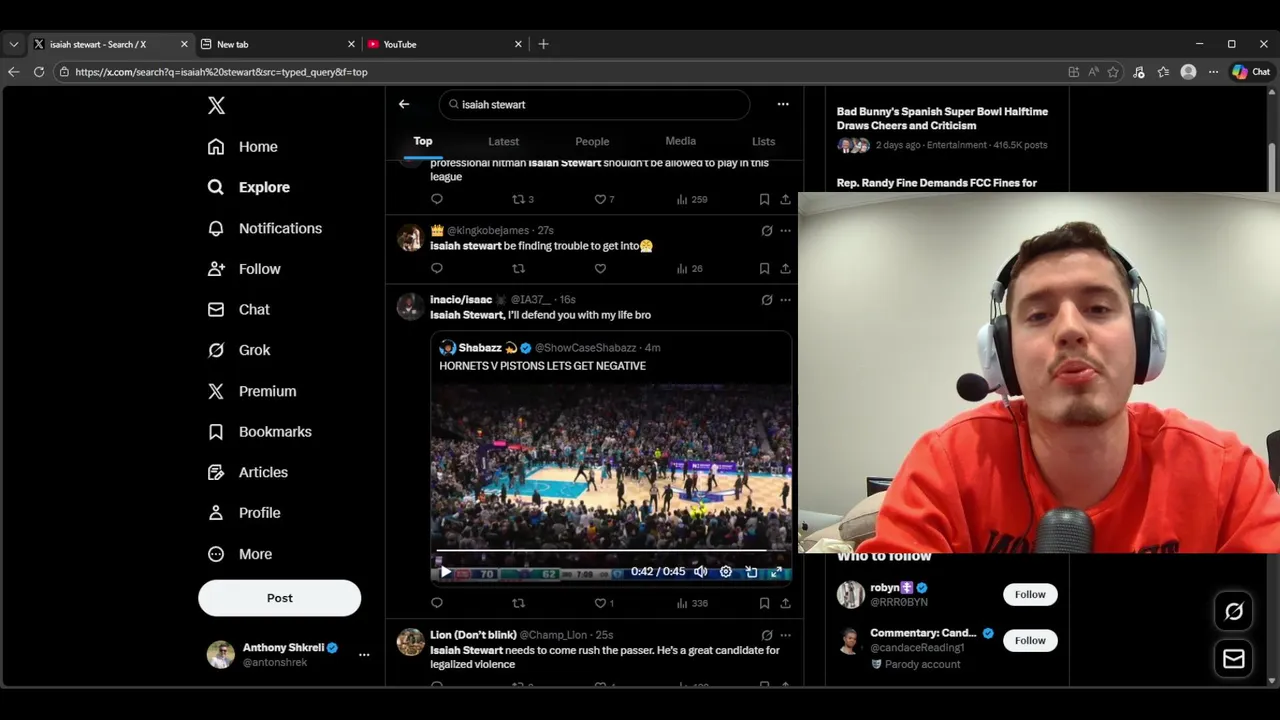Repost the post with 3 reposts
Viewport: 1280px width, 720px height.
(x=522, y=199)
